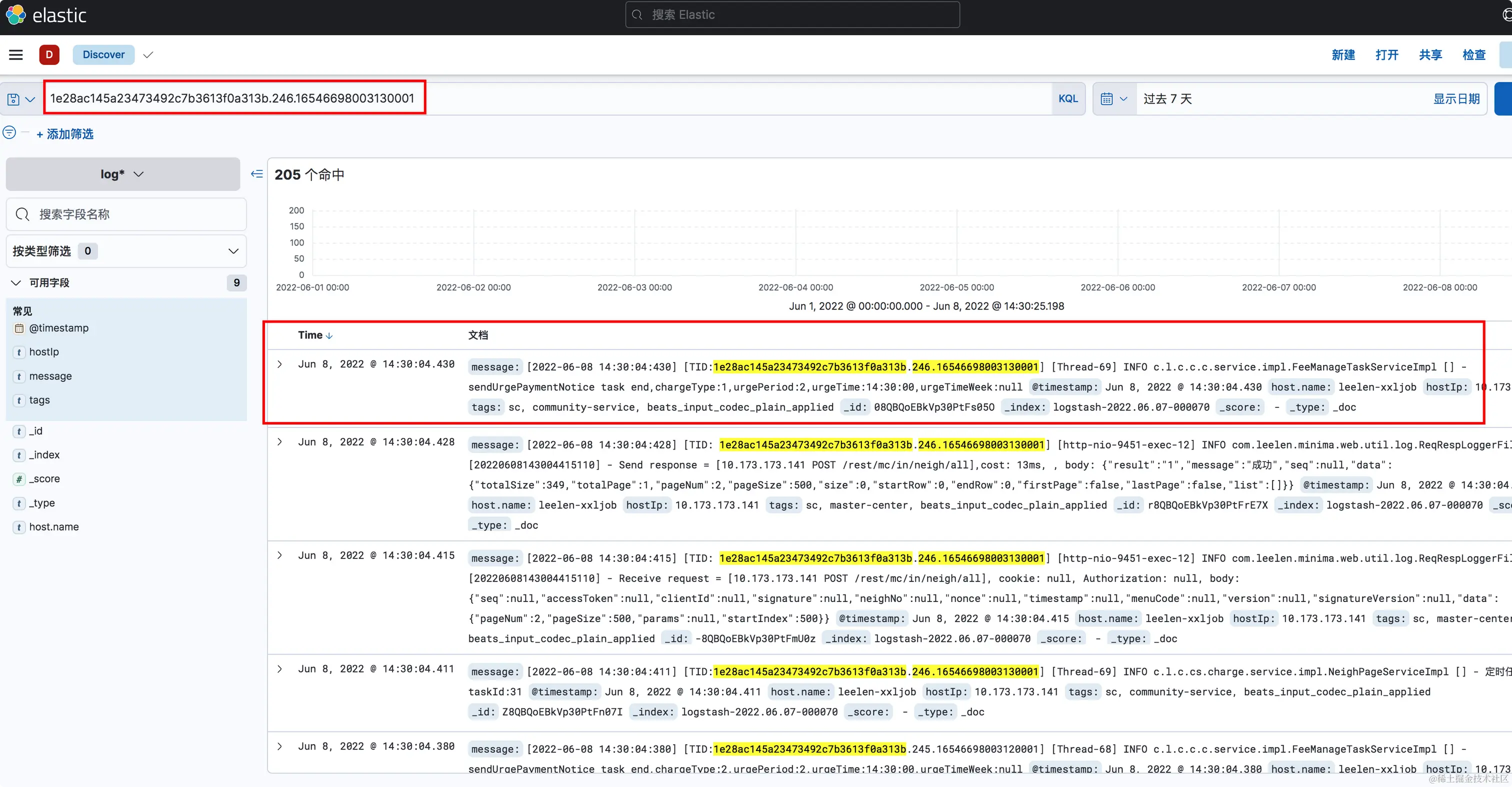Click the filter options circle icon
1512x787 pixels.
[x=9, y=132]
